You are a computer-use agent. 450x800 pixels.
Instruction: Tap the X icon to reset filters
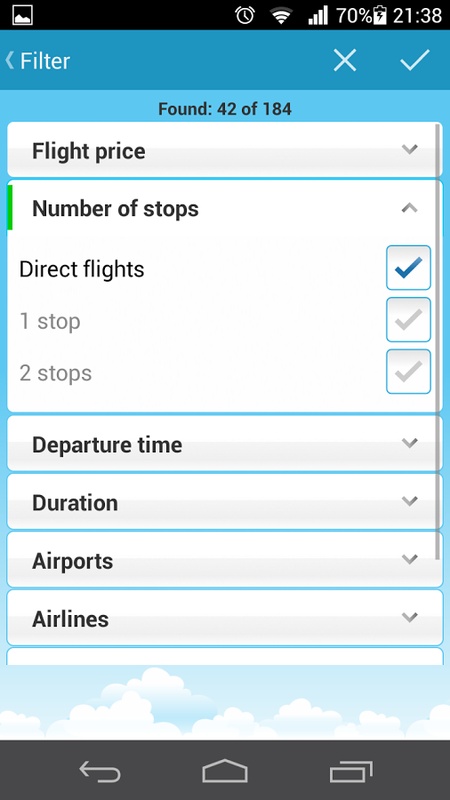tap(344, 61)
